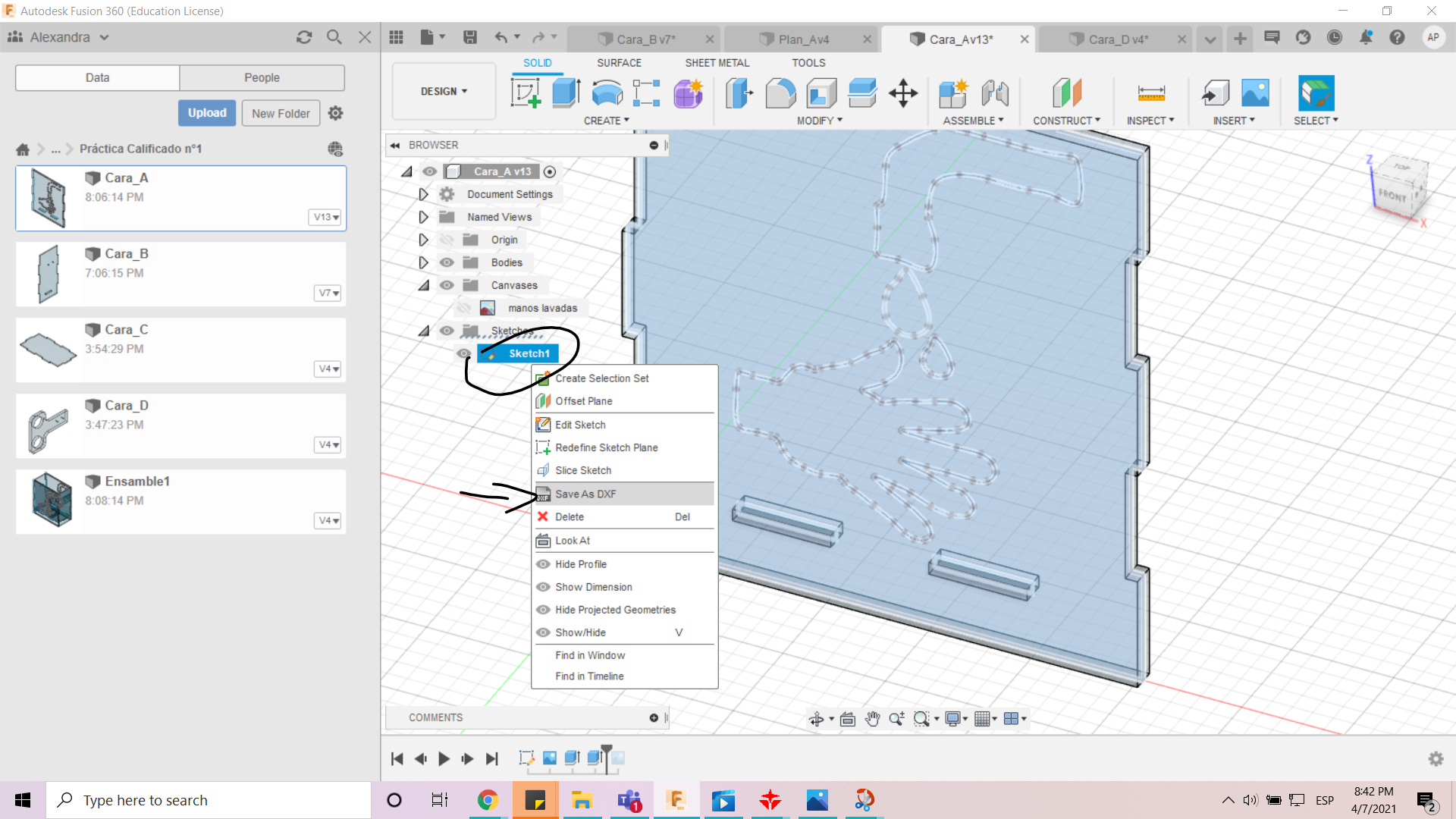Image resolution: width=1456 pixels, height=819 pixels.
Task: Select the Shell tool icon
Action: click(821, 93)
